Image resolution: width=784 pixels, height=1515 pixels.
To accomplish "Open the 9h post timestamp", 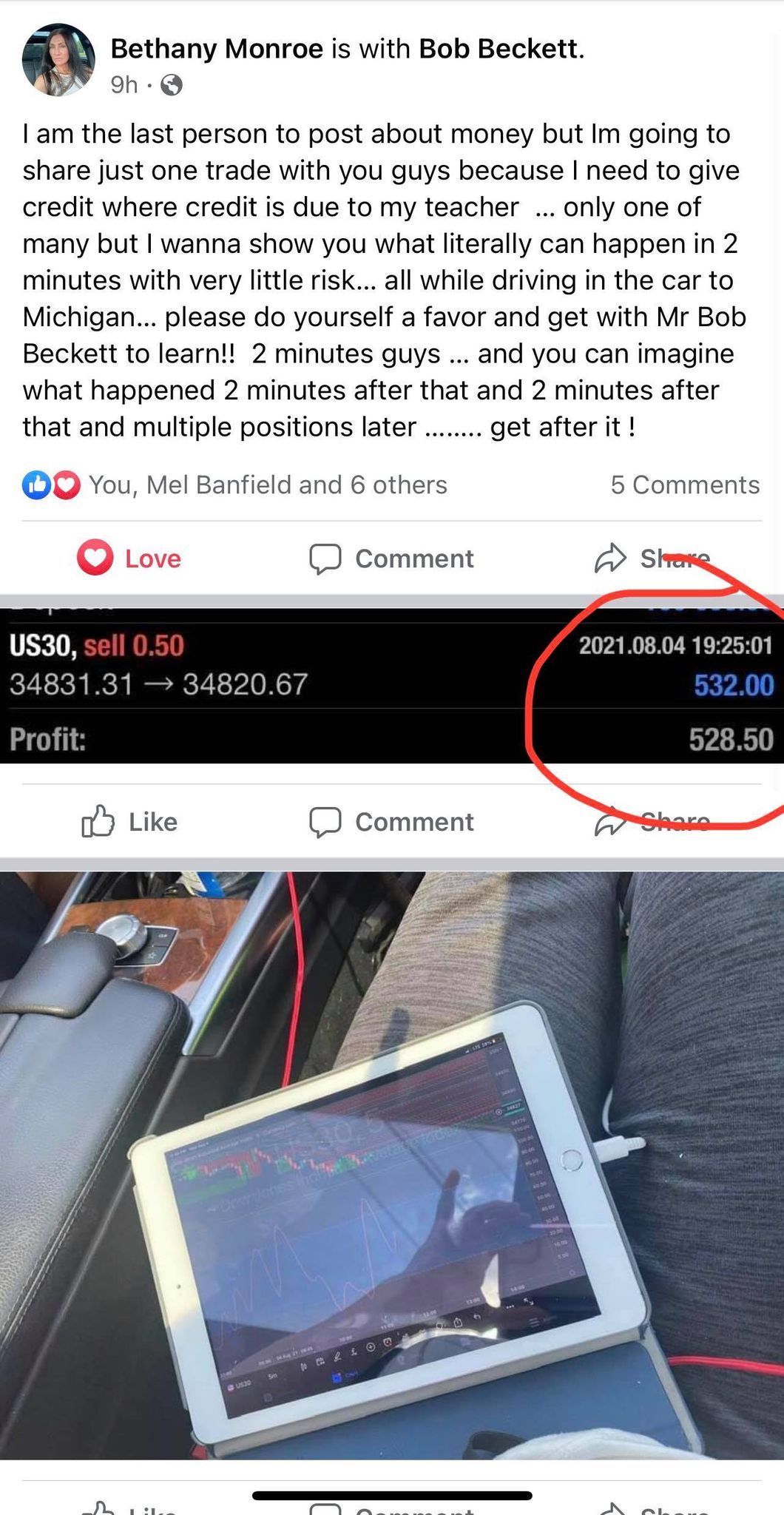I will (x=124, y=85).
